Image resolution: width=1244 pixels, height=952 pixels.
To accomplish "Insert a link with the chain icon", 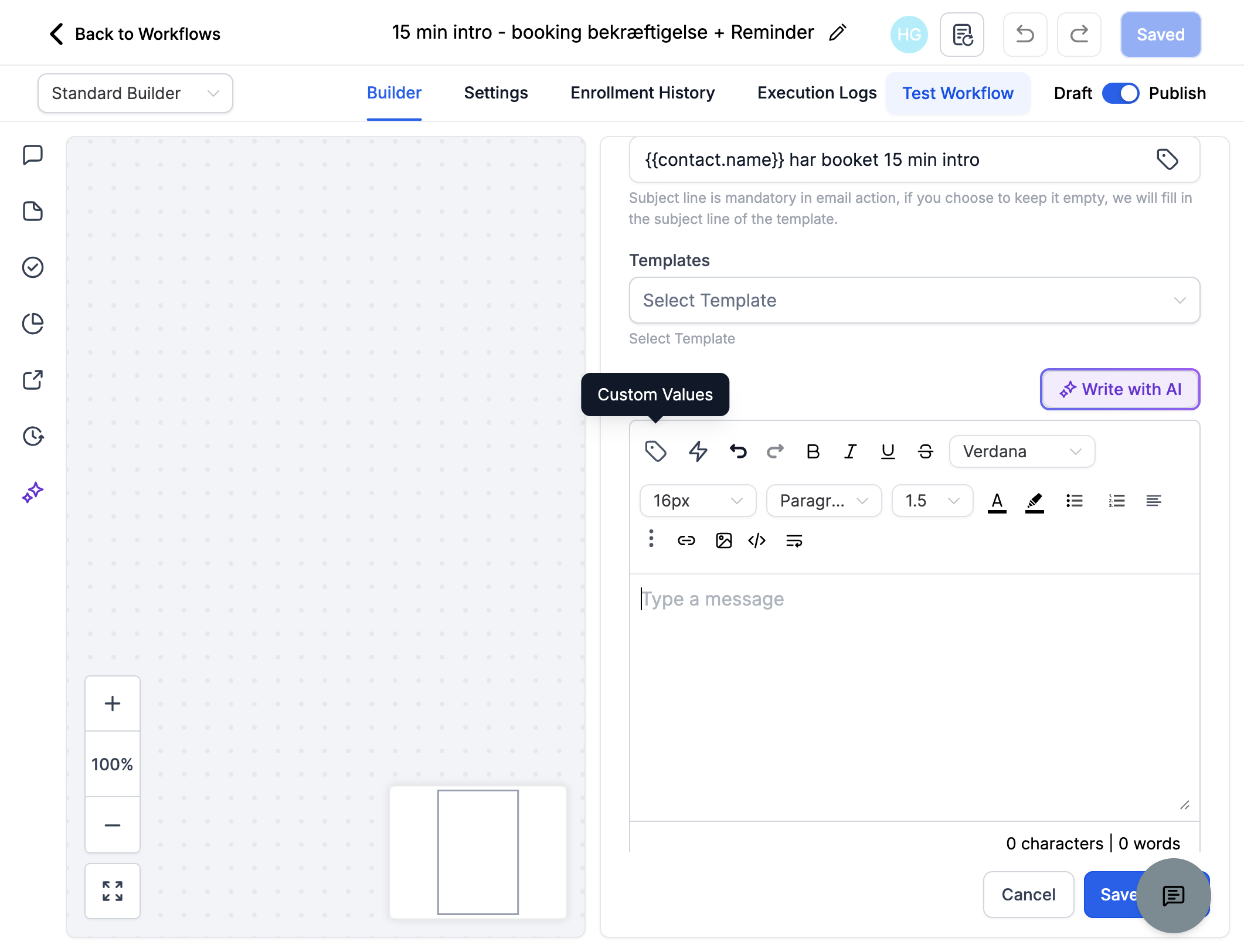I will tap(686, 540).
